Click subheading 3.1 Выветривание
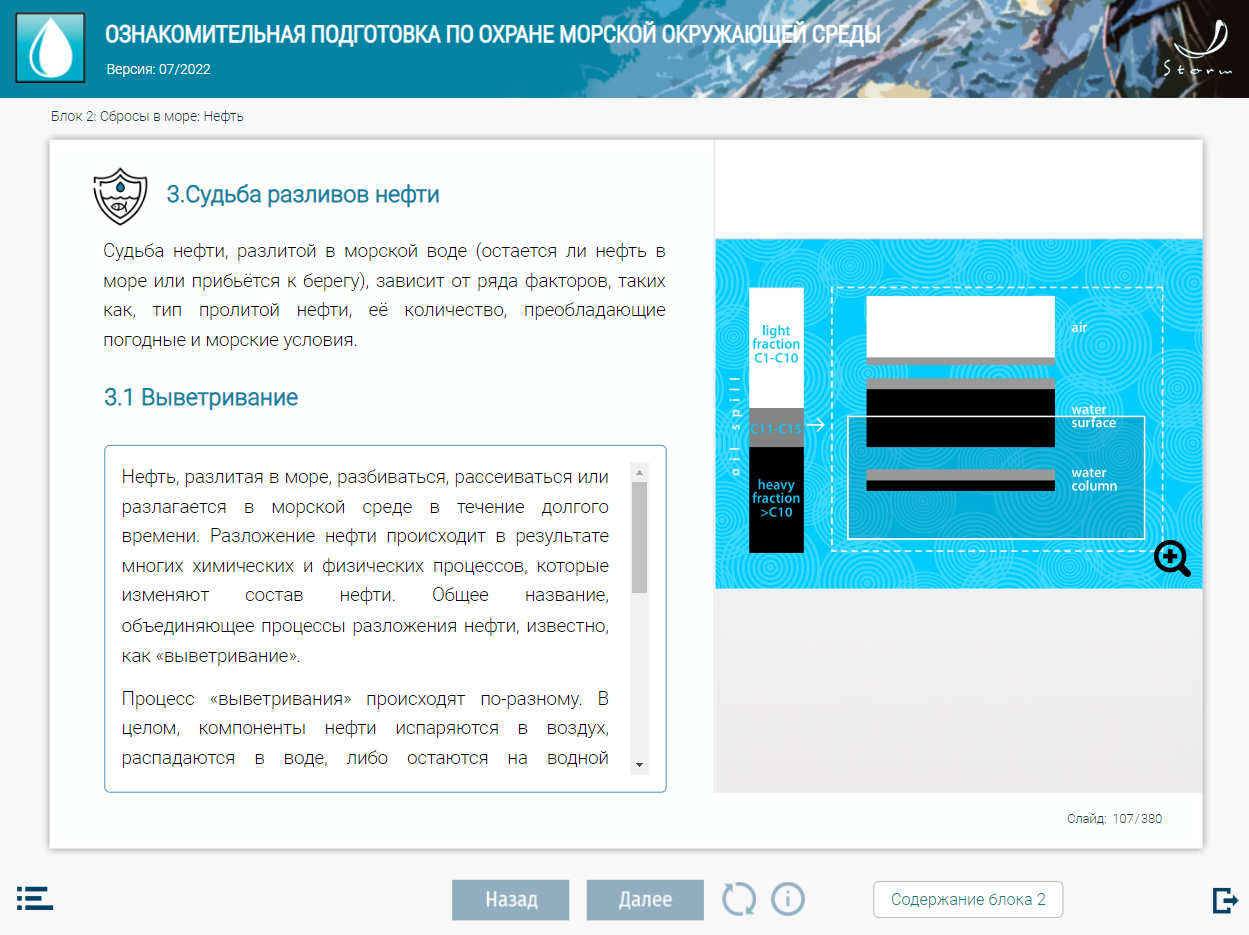Image resolution: width=1249 pixels, height=935 pixels. [201, 397]
